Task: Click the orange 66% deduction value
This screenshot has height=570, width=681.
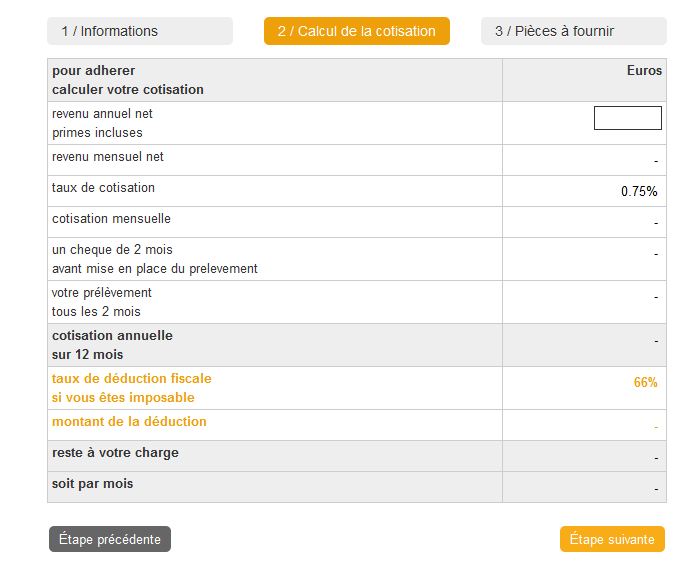Action: 645,383
